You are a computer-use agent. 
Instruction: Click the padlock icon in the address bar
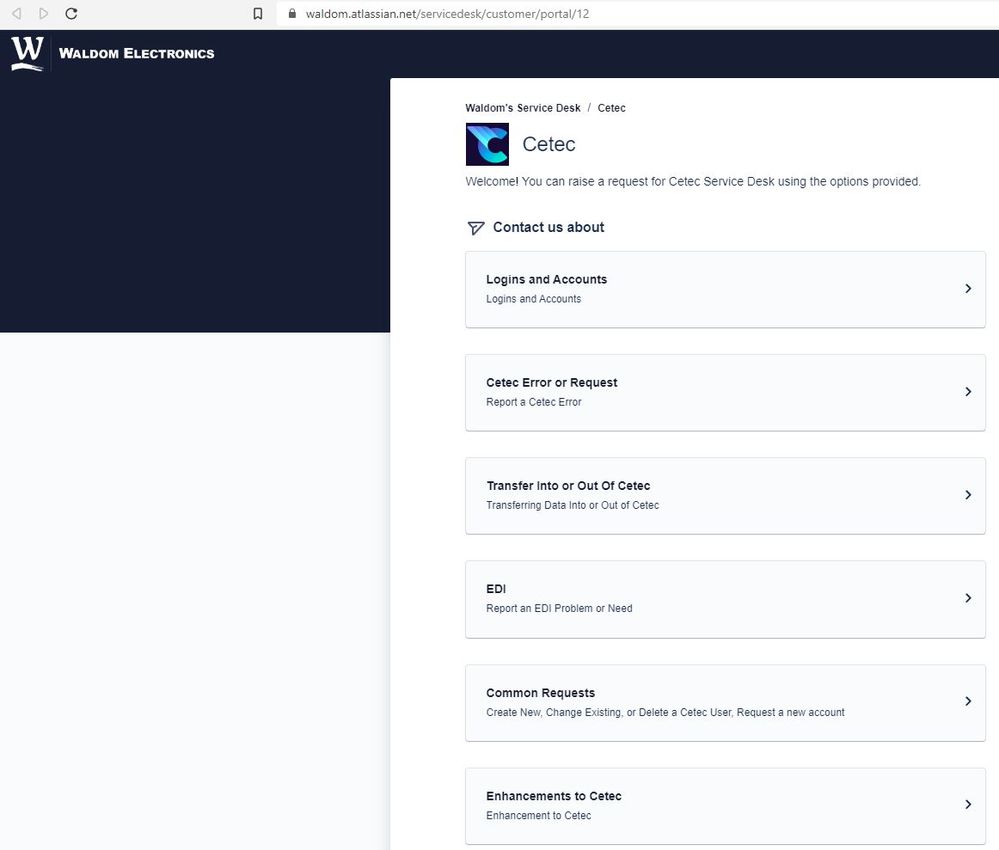coord(291,14)
